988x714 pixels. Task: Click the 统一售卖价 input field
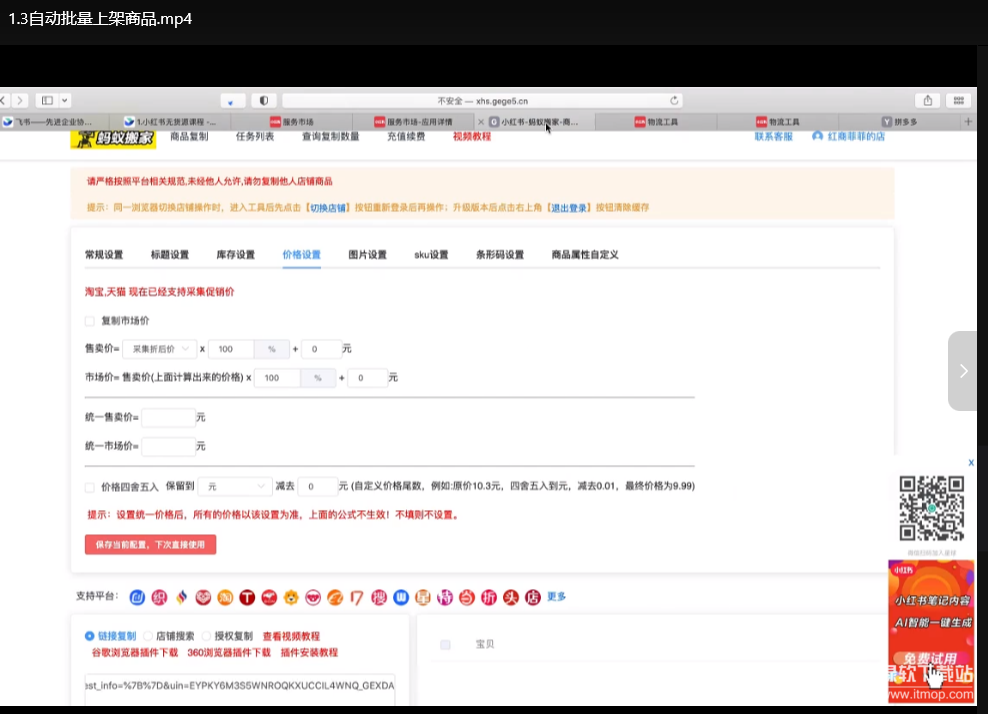coord(168,417)
